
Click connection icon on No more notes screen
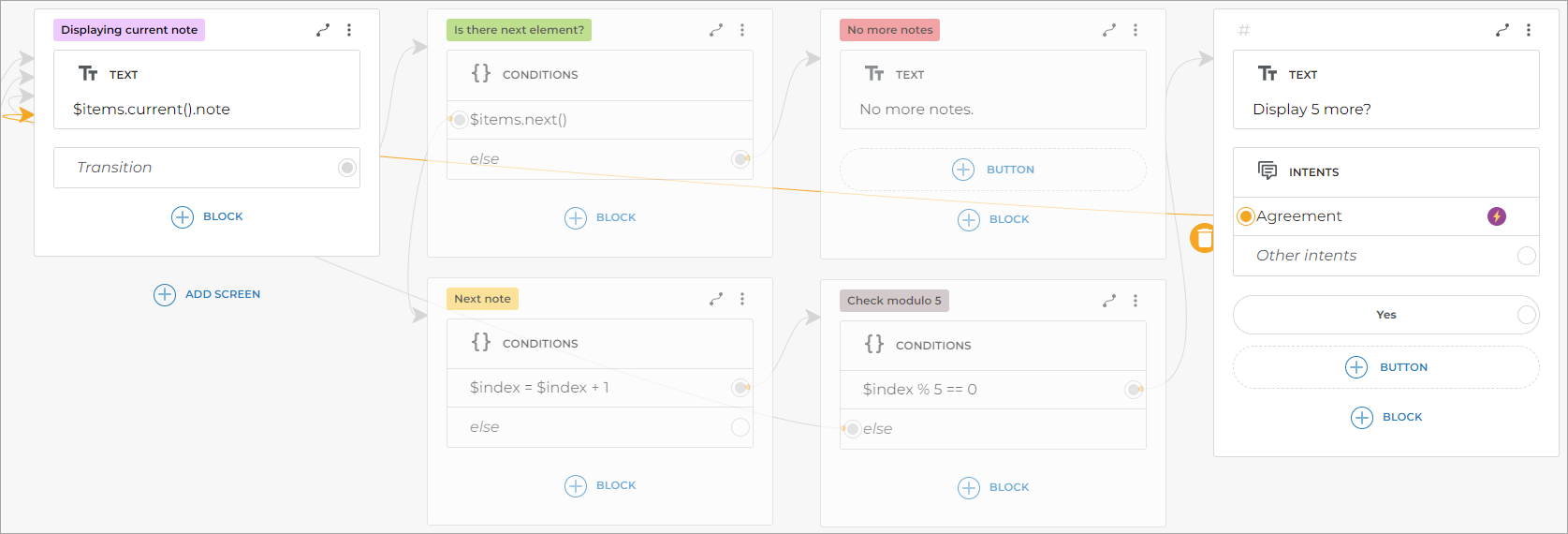pyautogui.click(x=1109, y=30)
